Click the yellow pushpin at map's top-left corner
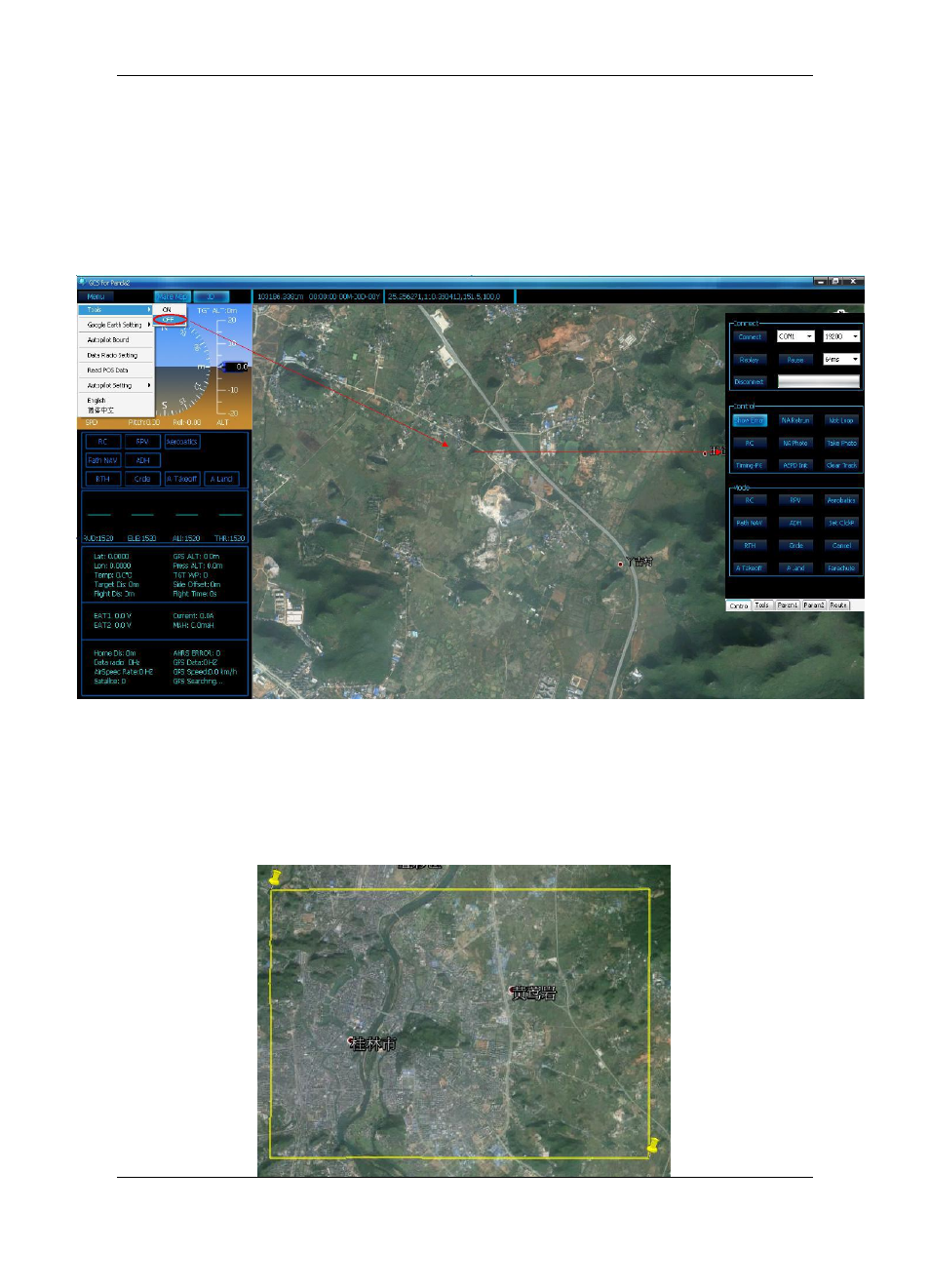This screenshot has width=930, height=1288. click(x=276, y=878)
